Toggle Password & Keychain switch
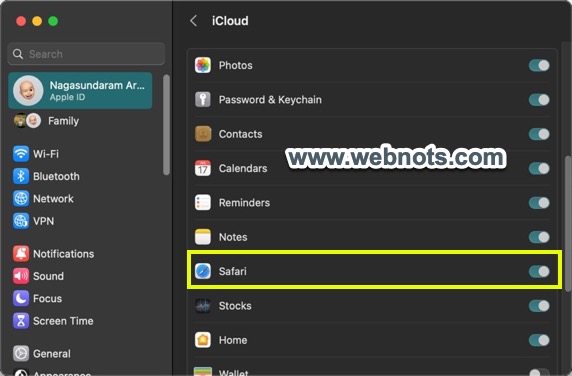 [539, 100]
